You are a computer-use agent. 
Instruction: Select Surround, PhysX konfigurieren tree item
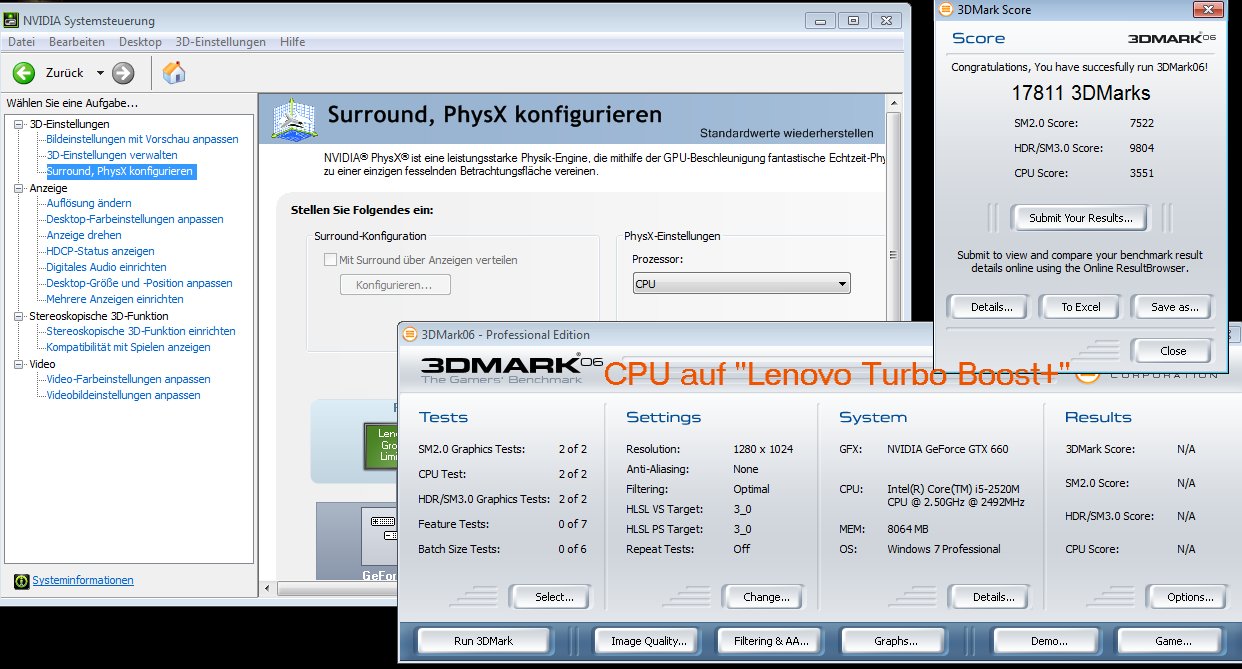120,171
